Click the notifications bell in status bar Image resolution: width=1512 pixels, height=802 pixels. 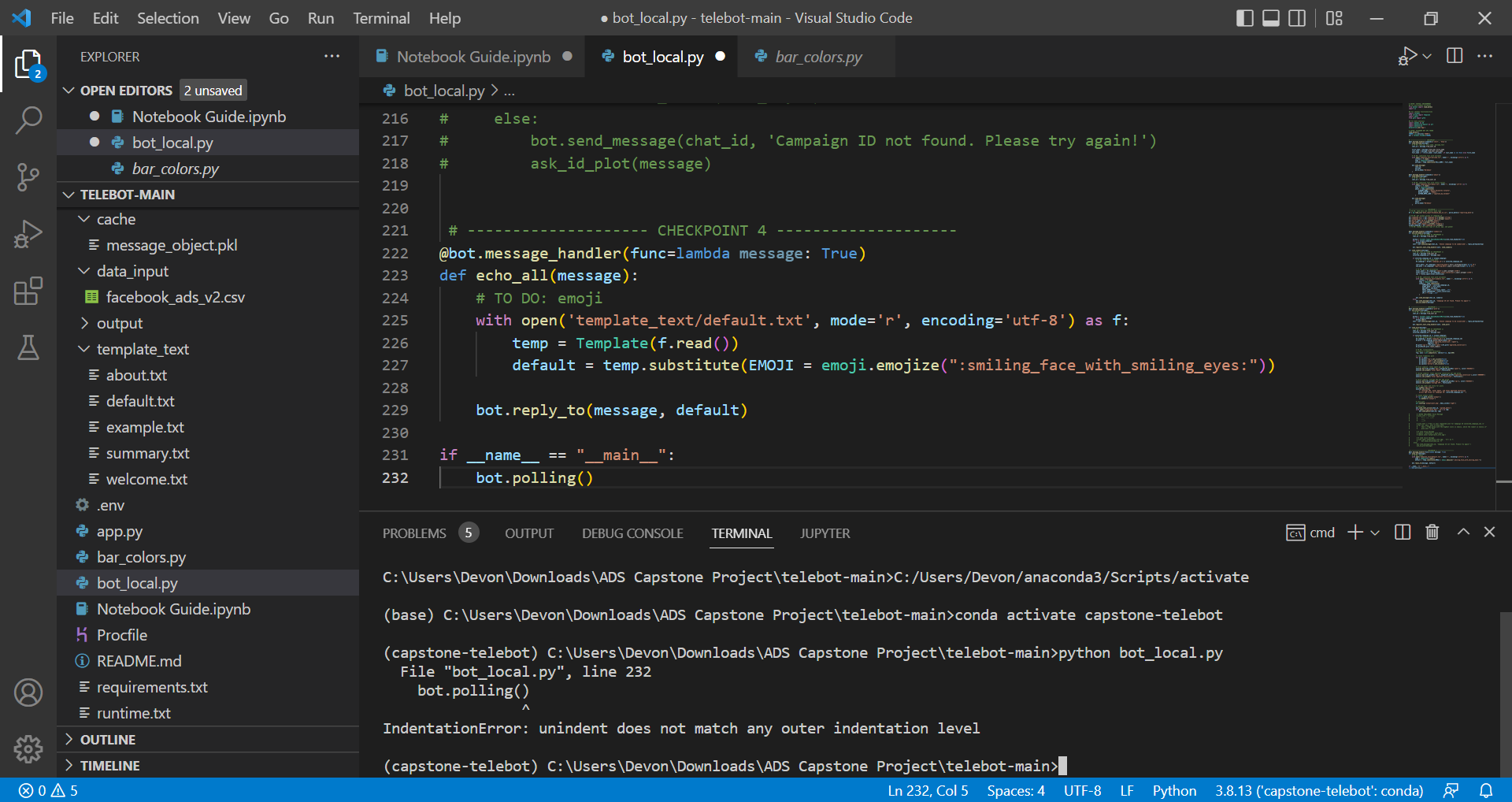[1485, 790]
